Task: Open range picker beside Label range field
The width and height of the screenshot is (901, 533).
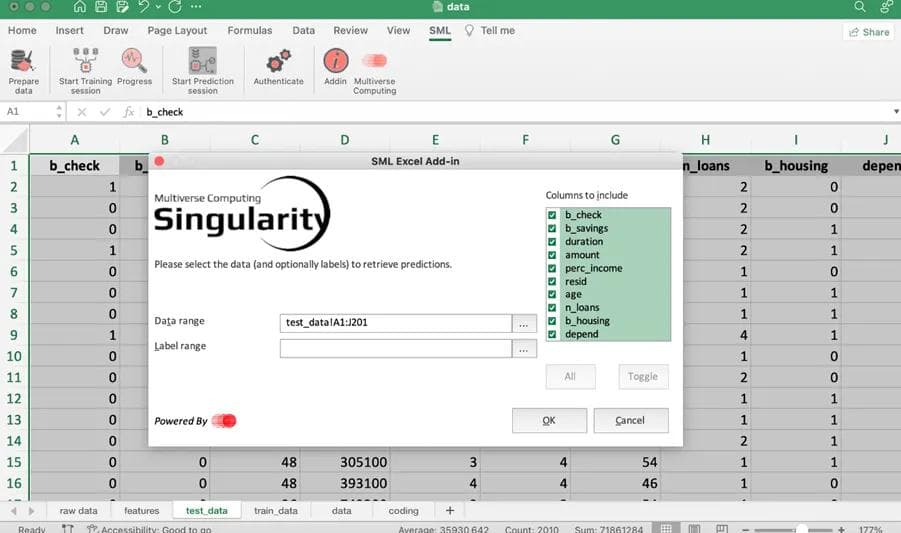Action: (x=524, y=348)
